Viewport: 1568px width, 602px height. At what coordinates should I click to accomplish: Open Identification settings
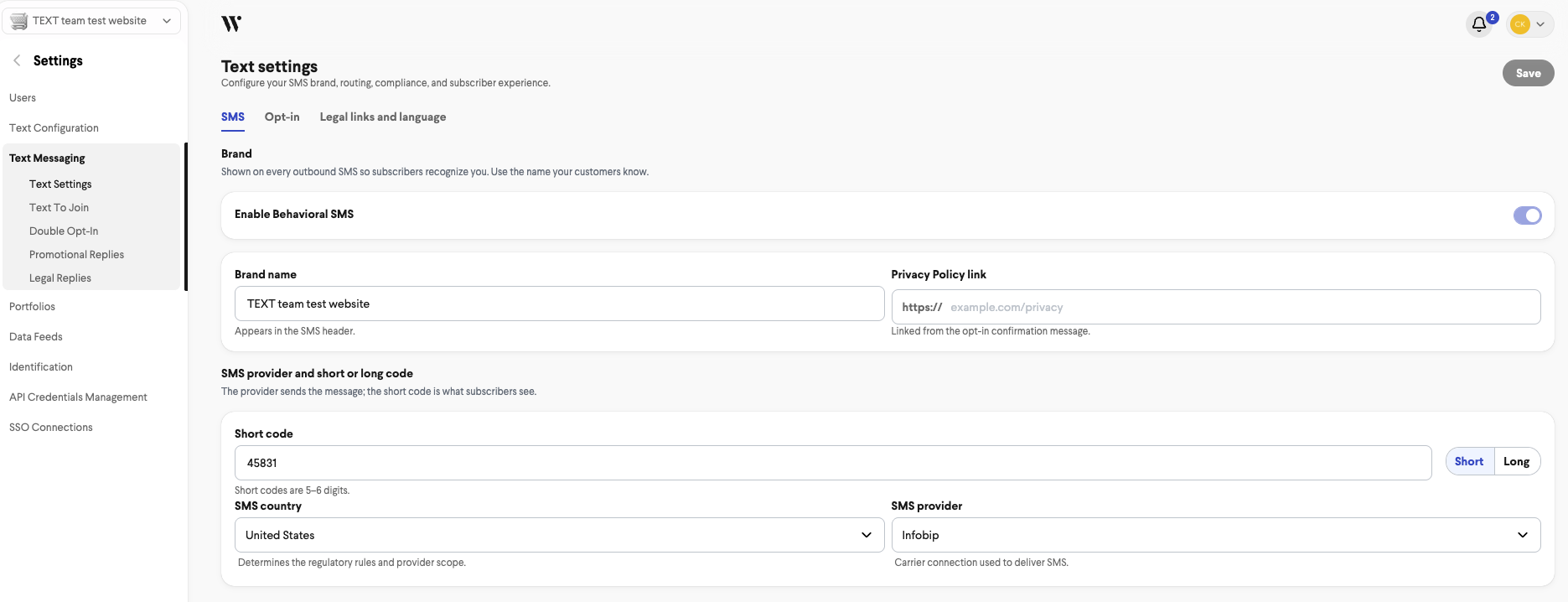coord(41,367)
